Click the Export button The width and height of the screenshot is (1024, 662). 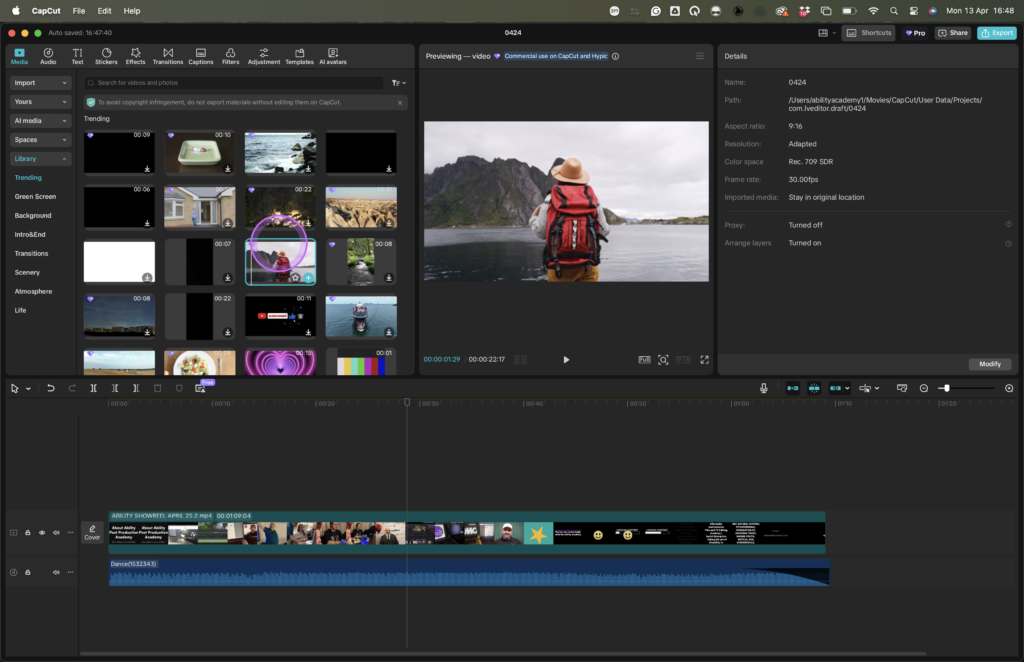coord(997,33)
